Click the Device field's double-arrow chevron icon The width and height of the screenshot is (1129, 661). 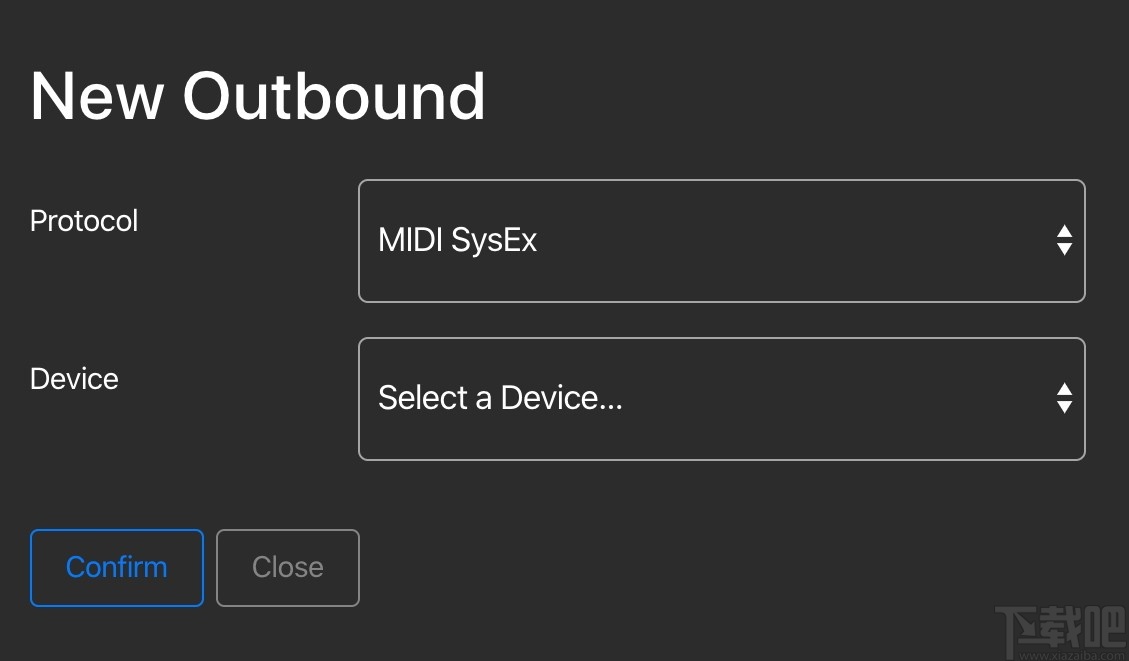tap(1064, 398)
